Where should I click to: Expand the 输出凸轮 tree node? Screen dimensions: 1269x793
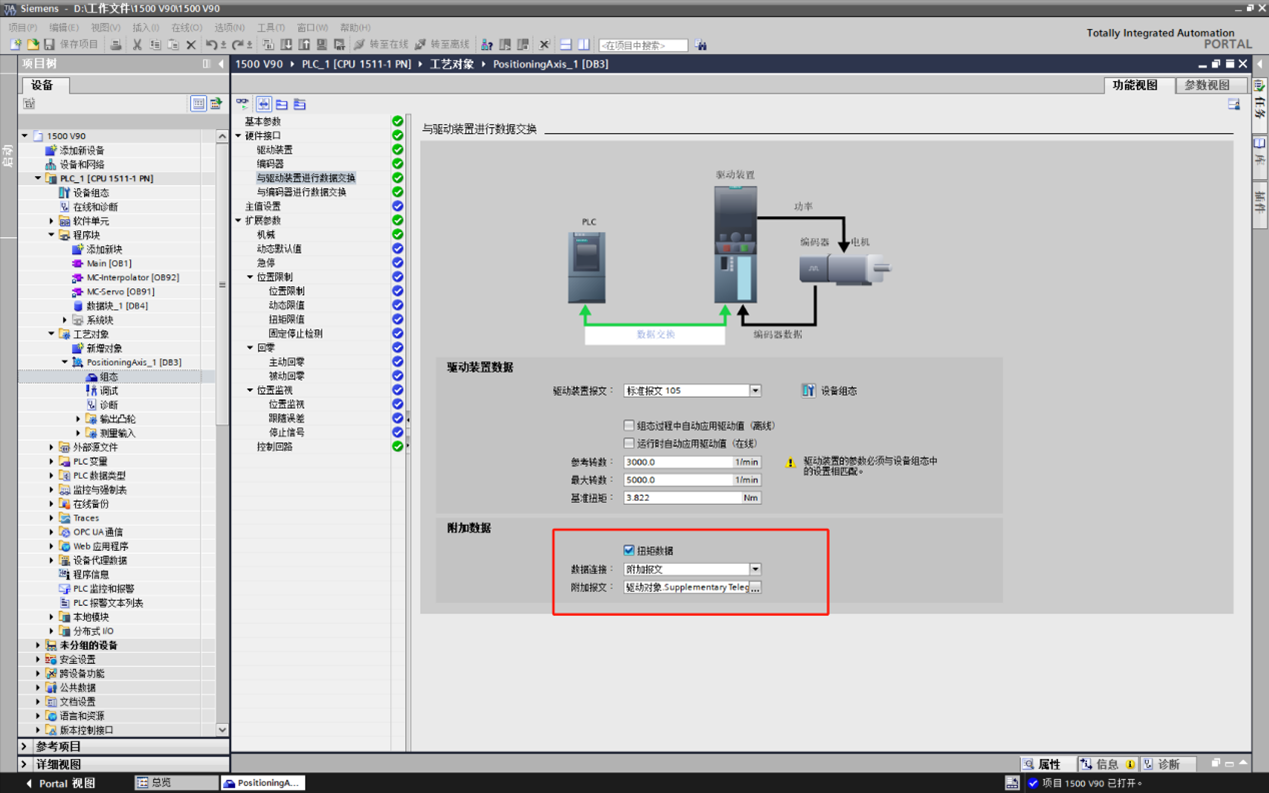click(78, 419)
